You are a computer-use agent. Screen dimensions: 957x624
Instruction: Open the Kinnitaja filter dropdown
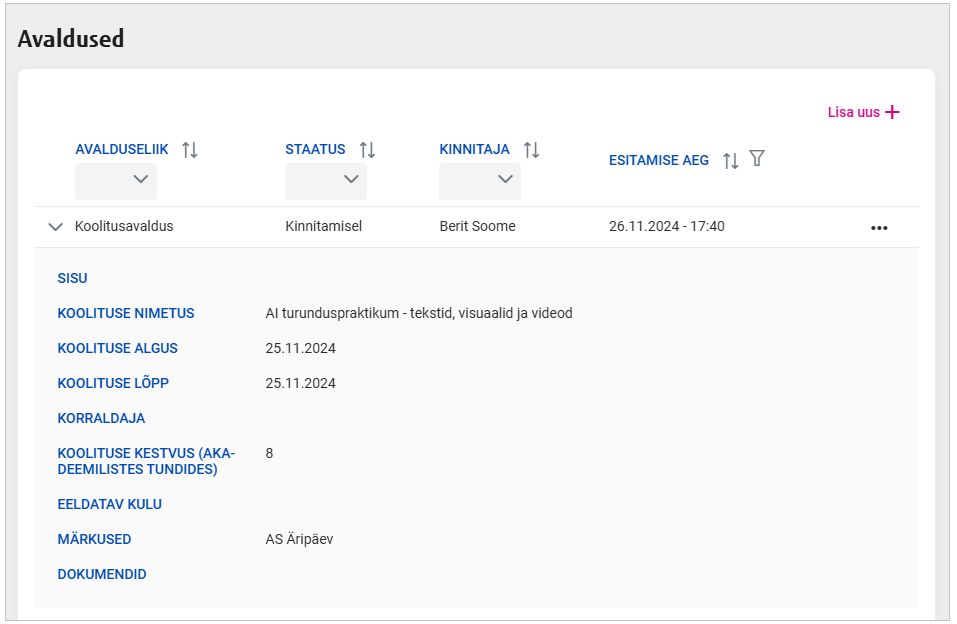tap(480, 180)
